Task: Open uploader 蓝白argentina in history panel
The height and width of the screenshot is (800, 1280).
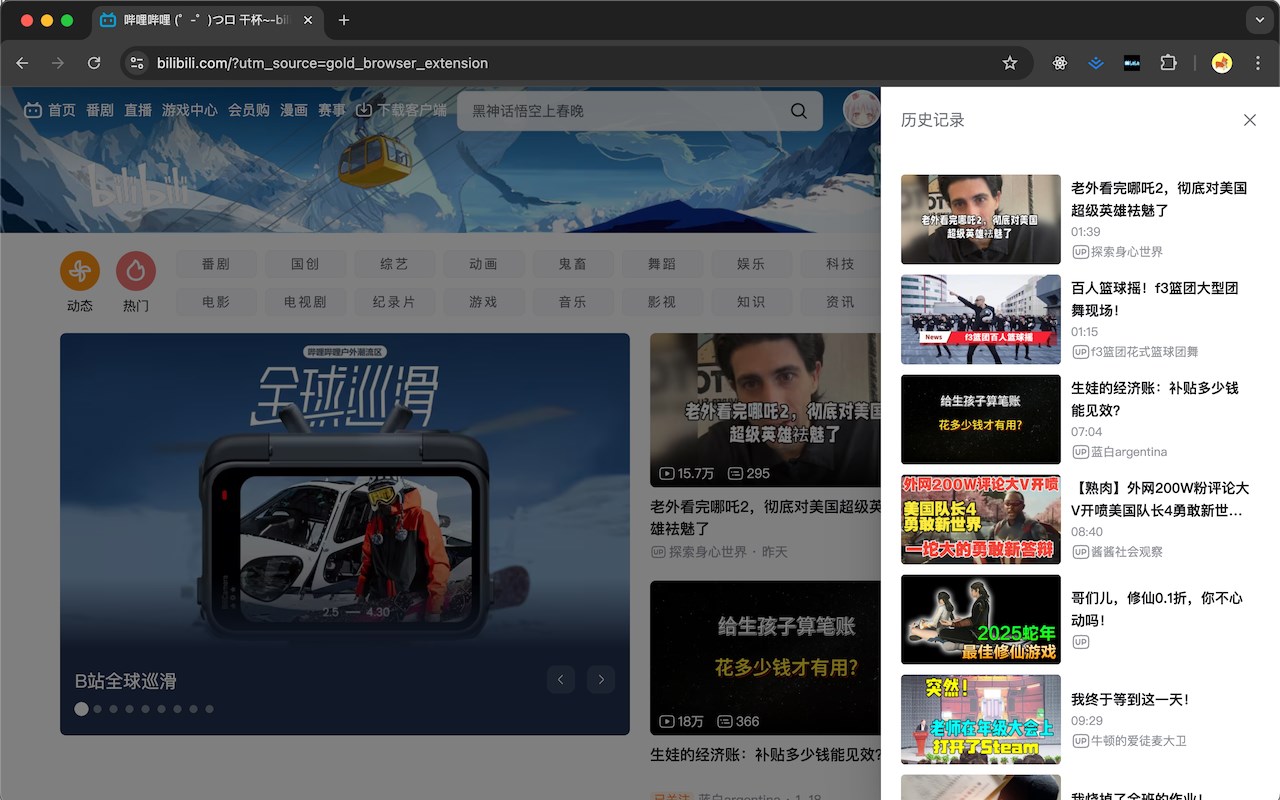Action: coord(1119,452)
